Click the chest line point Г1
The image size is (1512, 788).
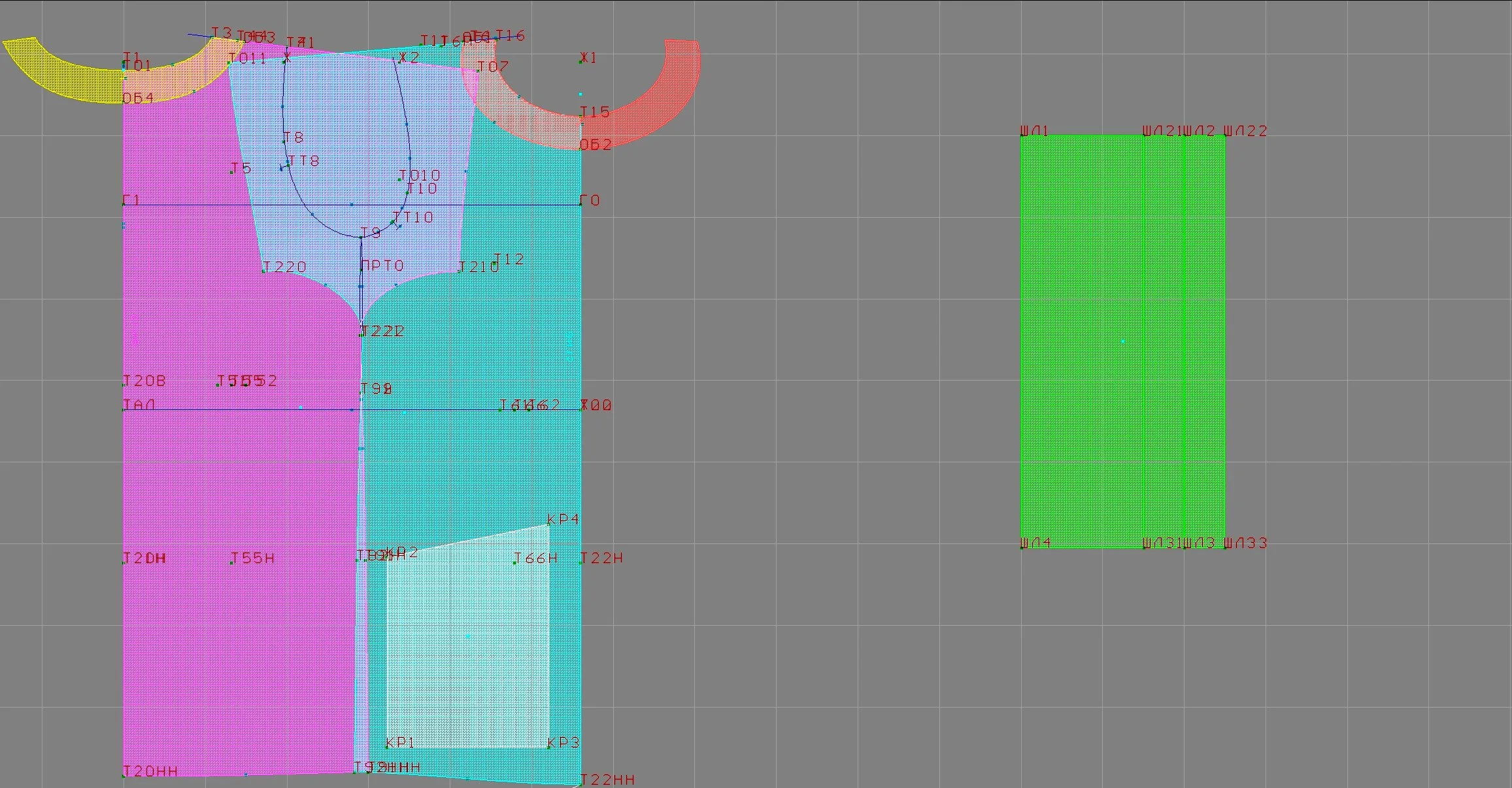coord(131,200)
